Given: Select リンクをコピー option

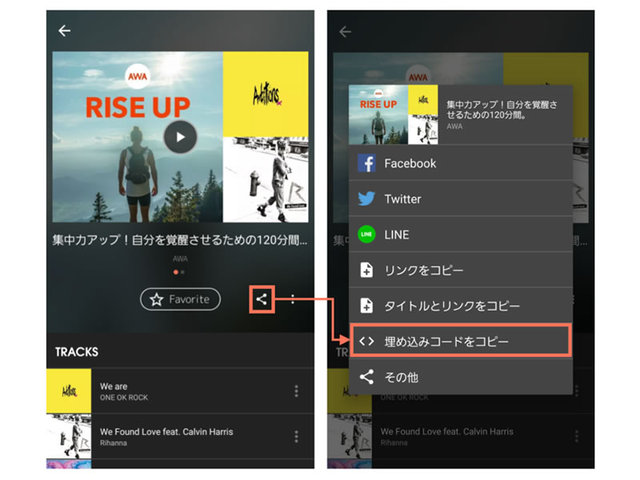Looking at the screenshot, I should click(460, 270).
